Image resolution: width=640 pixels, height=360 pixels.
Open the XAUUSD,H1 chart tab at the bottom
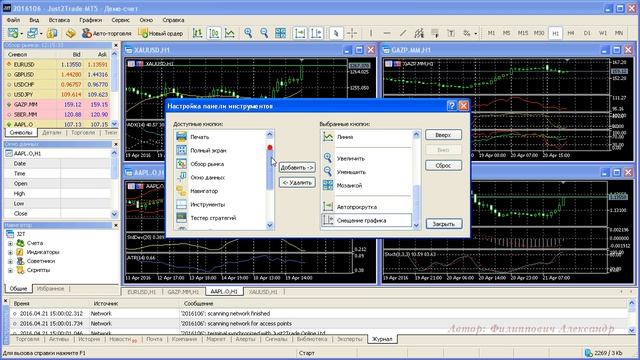263,292
